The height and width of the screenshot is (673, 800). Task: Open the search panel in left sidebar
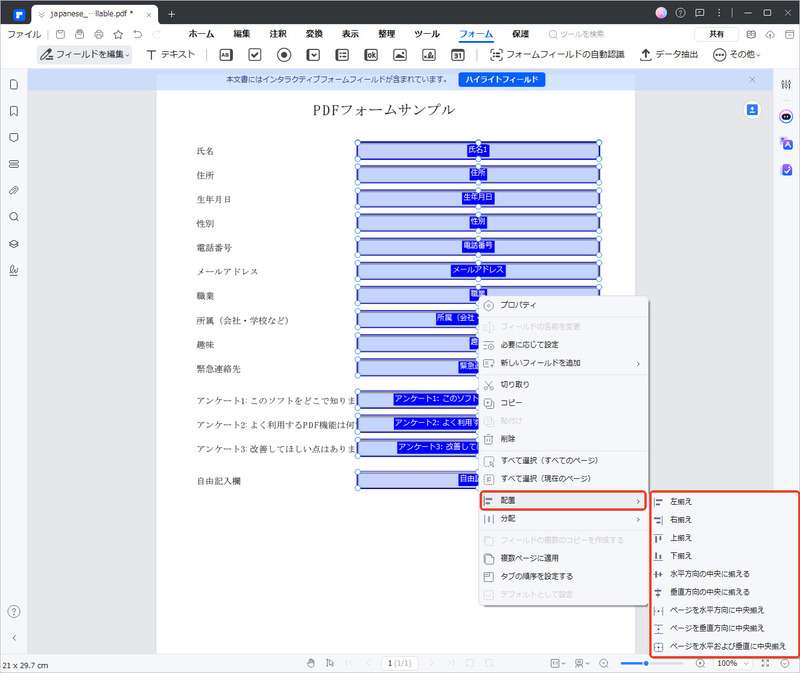click(x=14, y=217)
